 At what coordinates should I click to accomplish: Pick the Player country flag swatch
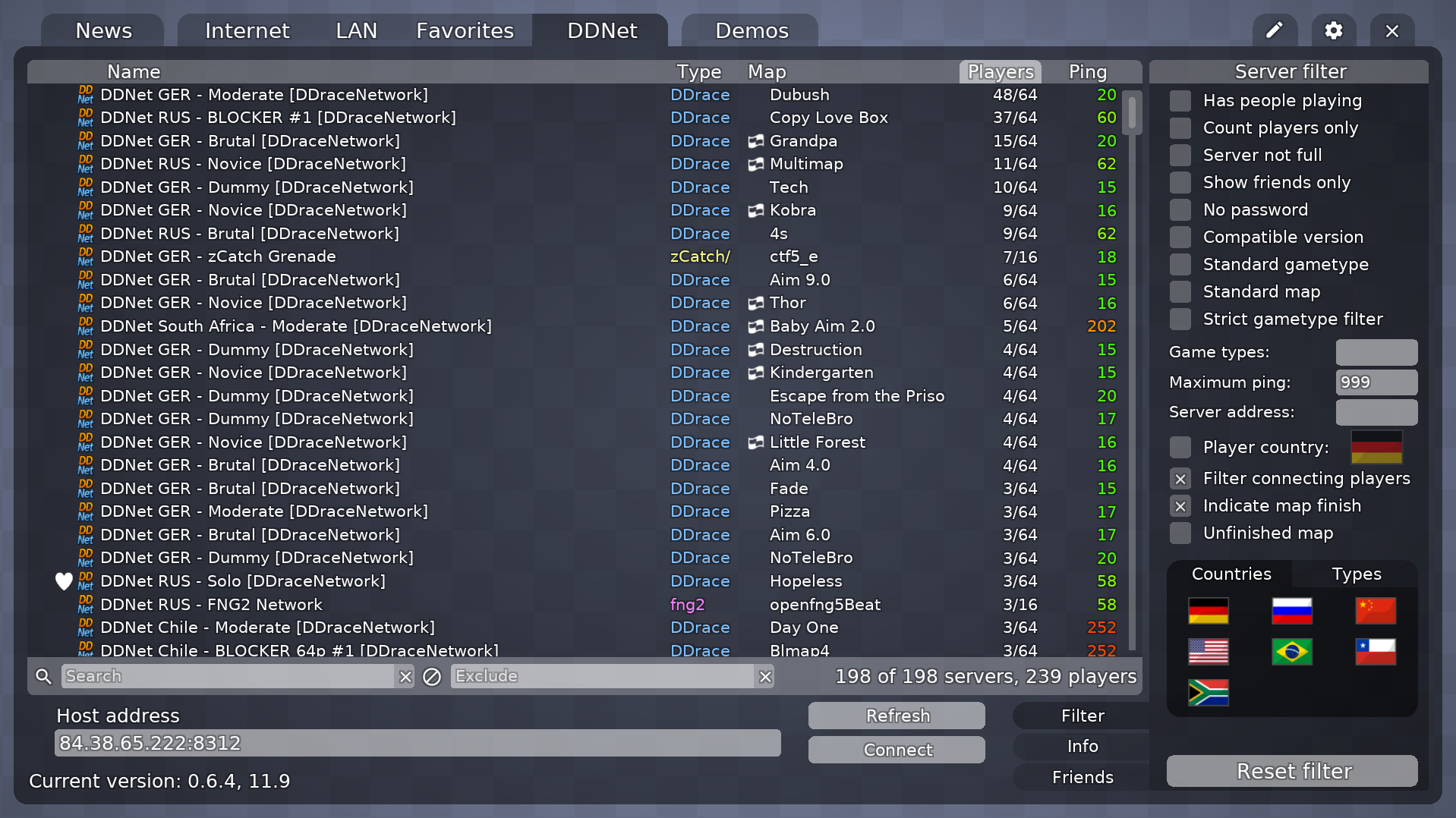(x=1376, y=447)
